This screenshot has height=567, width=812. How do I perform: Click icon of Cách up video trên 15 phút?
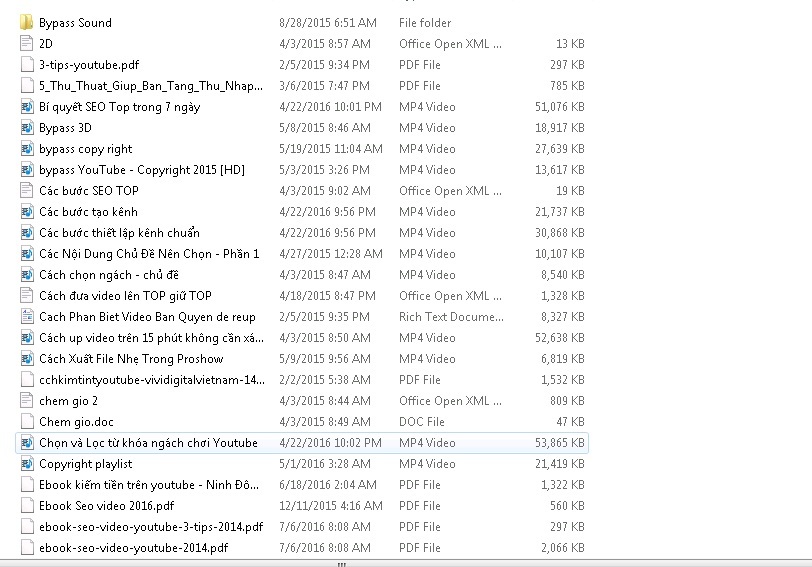click(x=26, y=338)
